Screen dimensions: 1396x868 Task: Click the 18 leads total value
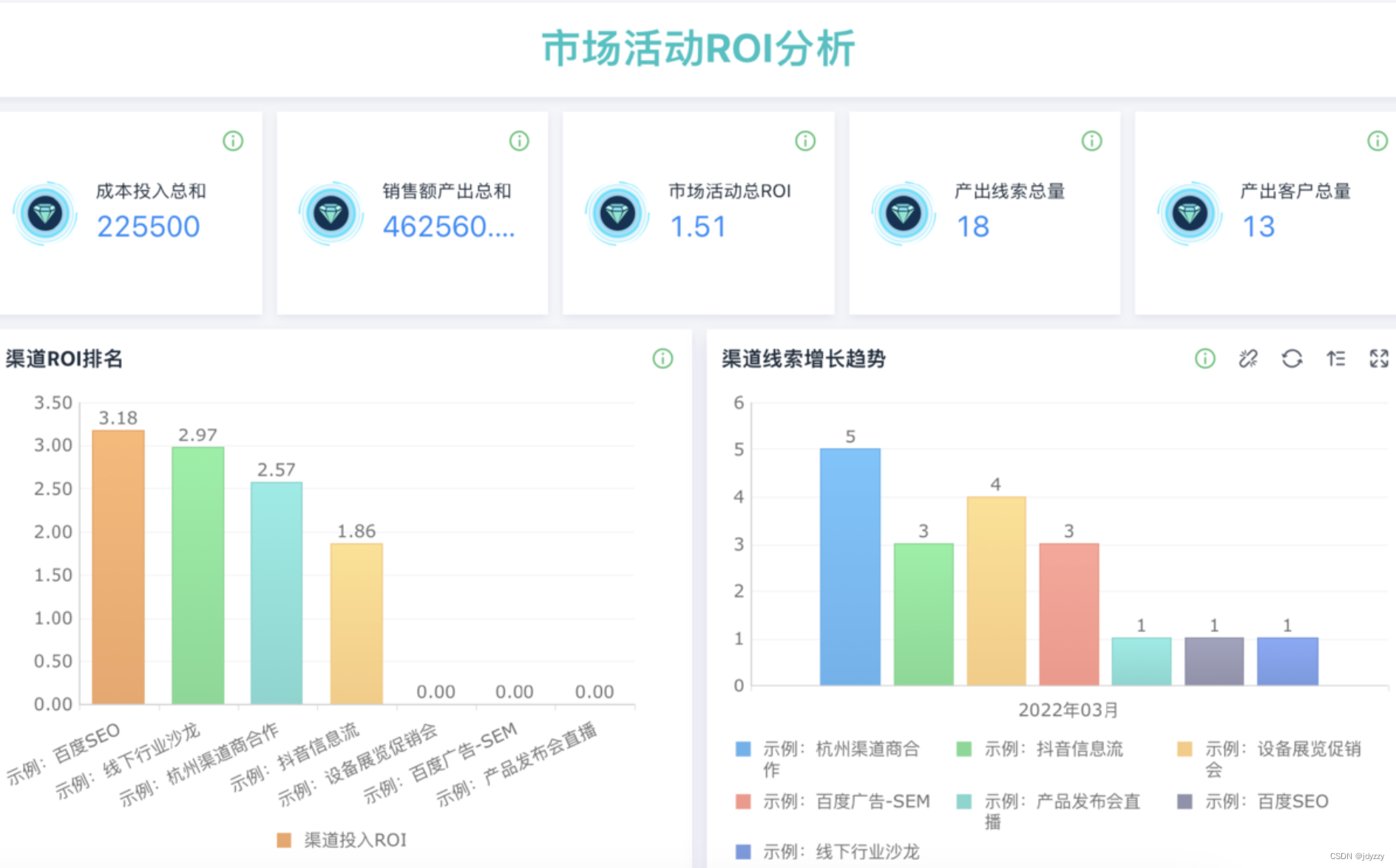click(972, 226)
